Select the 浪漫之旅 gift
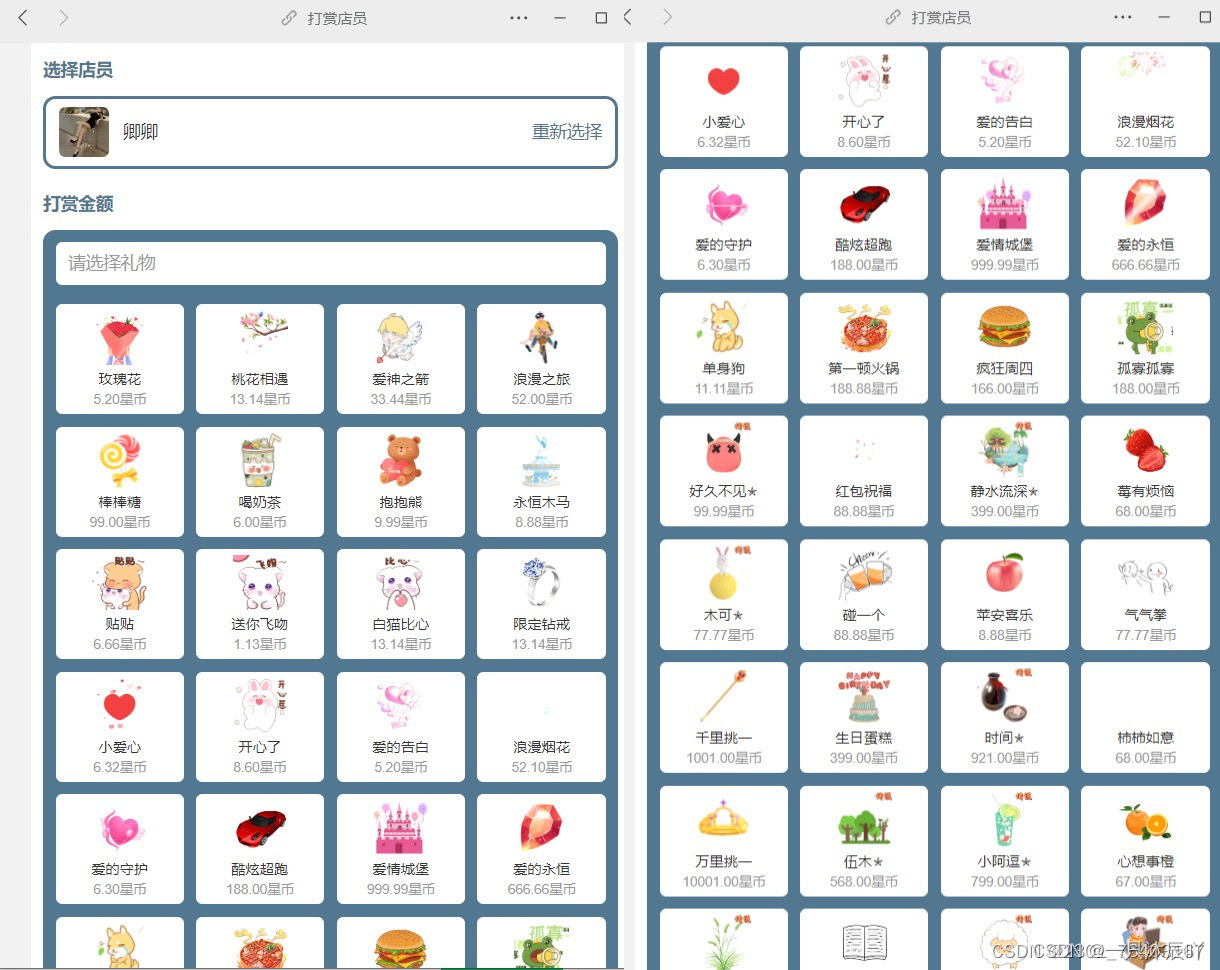The height and width of the screenshot is (970, 1220). click(541, 359)
